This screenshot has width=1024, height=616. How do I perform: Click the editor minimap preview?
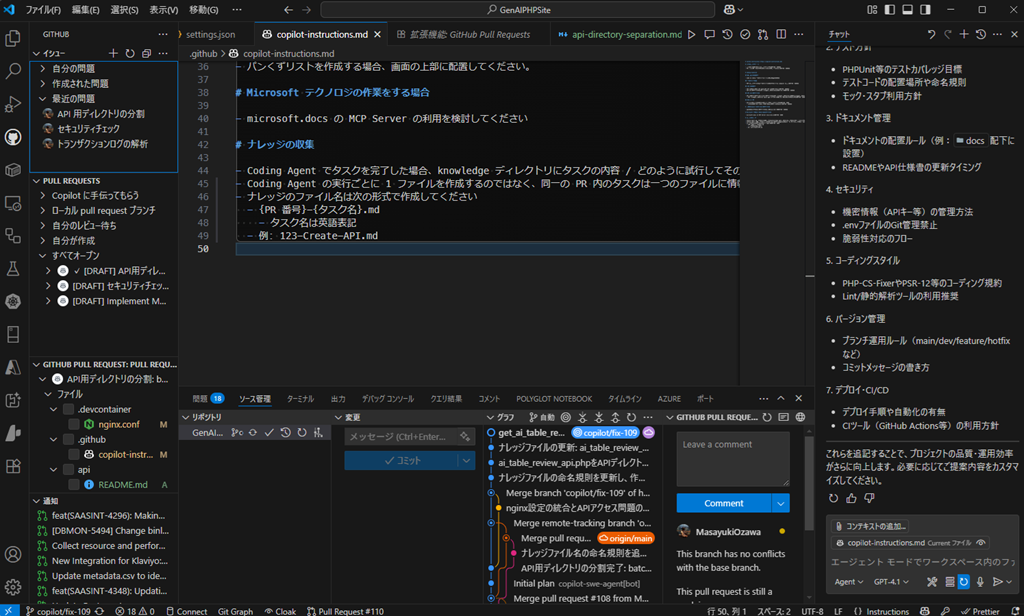click(776, 95)
